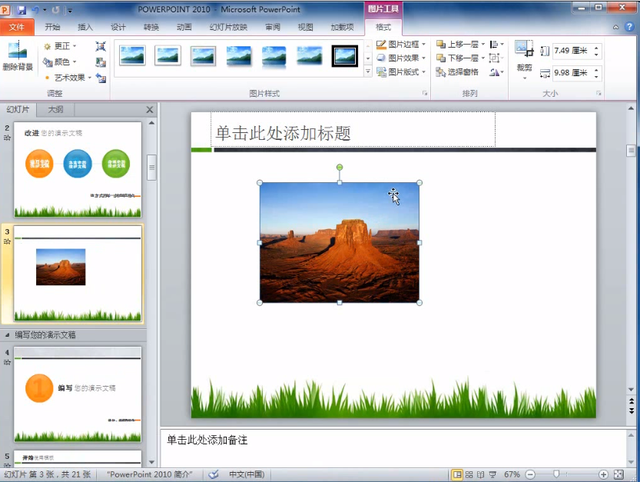This screenshot has height=482, width=640.
Task: Open the Crop (裁剪) tool
Action: pyautogui.click(x=524, y=56)
